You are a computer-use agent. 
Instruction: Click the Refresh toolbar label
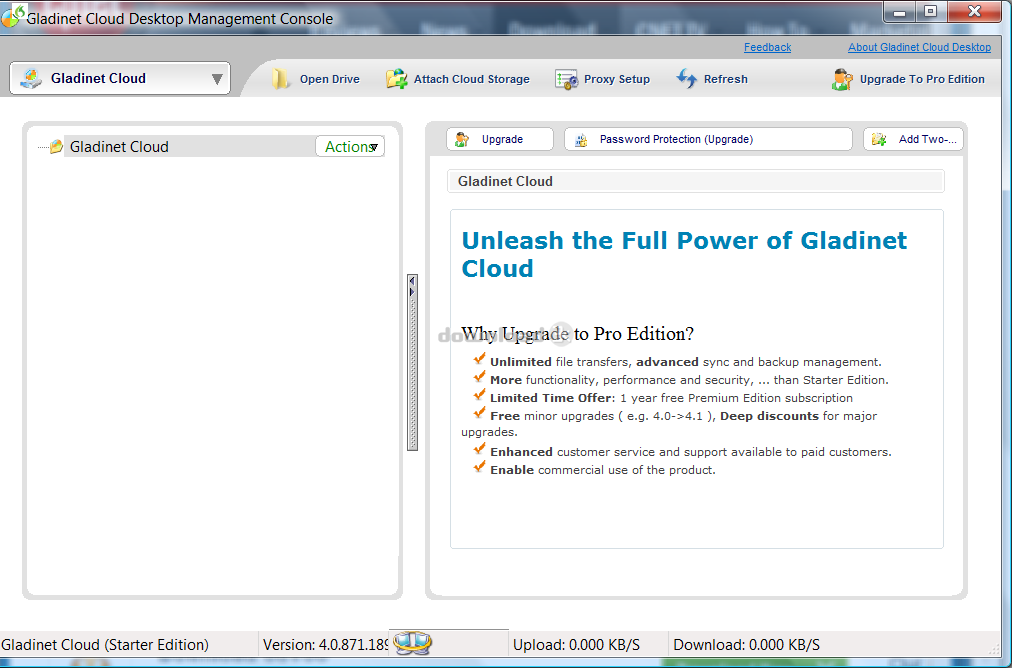(x=725, y=79)
